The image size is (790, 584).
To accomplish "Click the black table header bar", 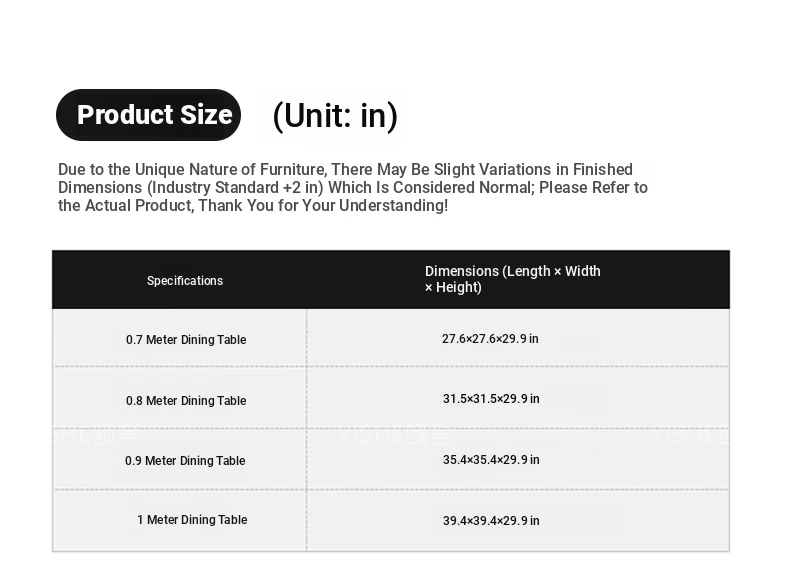I will click(391, 279).
